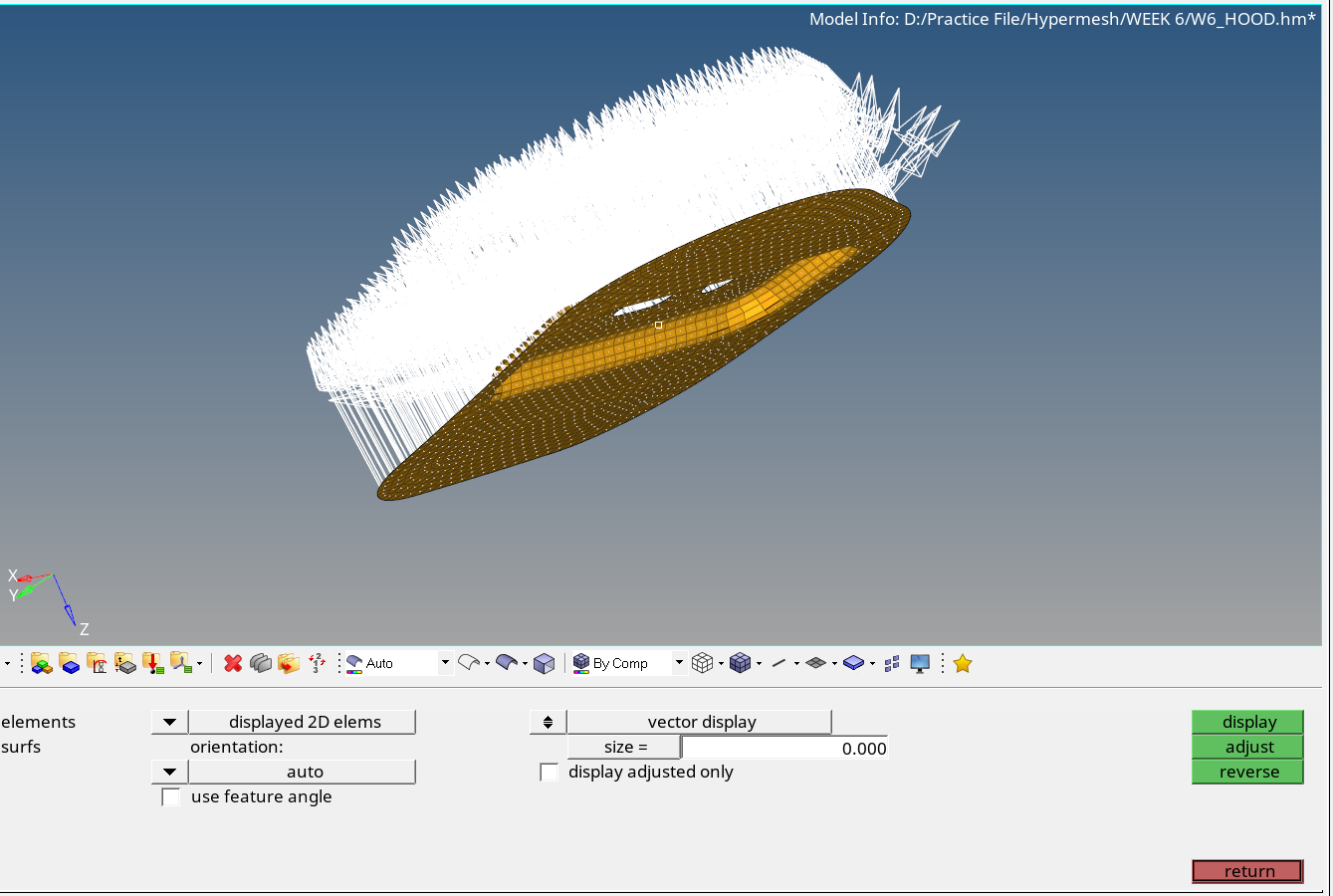Image resolution: width=1333 pixels, height=896 pixels.
Task: Enable the 'use feature angle' checkbox
Action: tap(171, 797)
